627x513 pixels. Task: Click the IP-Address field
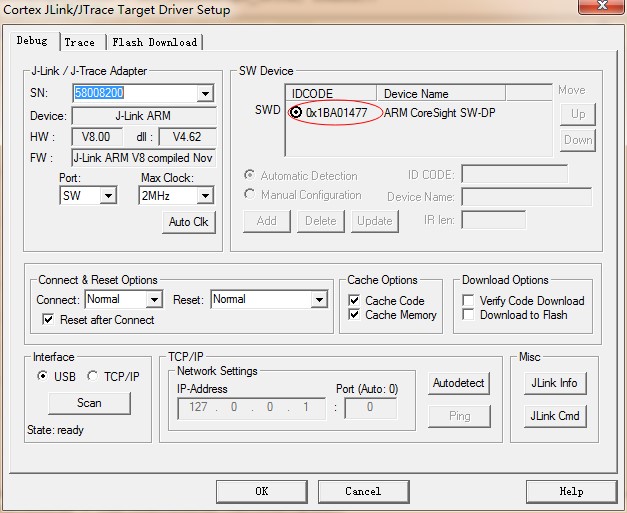pos(252,408)
